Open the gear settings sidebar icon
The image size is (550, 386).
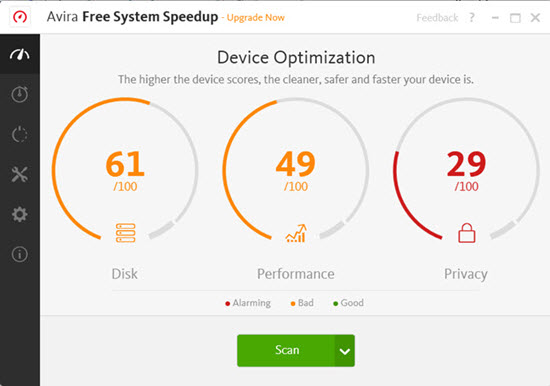click(x=20, y=214)
